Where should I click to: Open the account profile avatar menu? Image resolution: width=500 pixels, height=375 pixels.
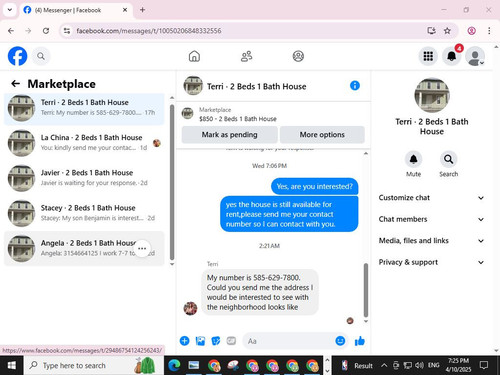point(475,56)
